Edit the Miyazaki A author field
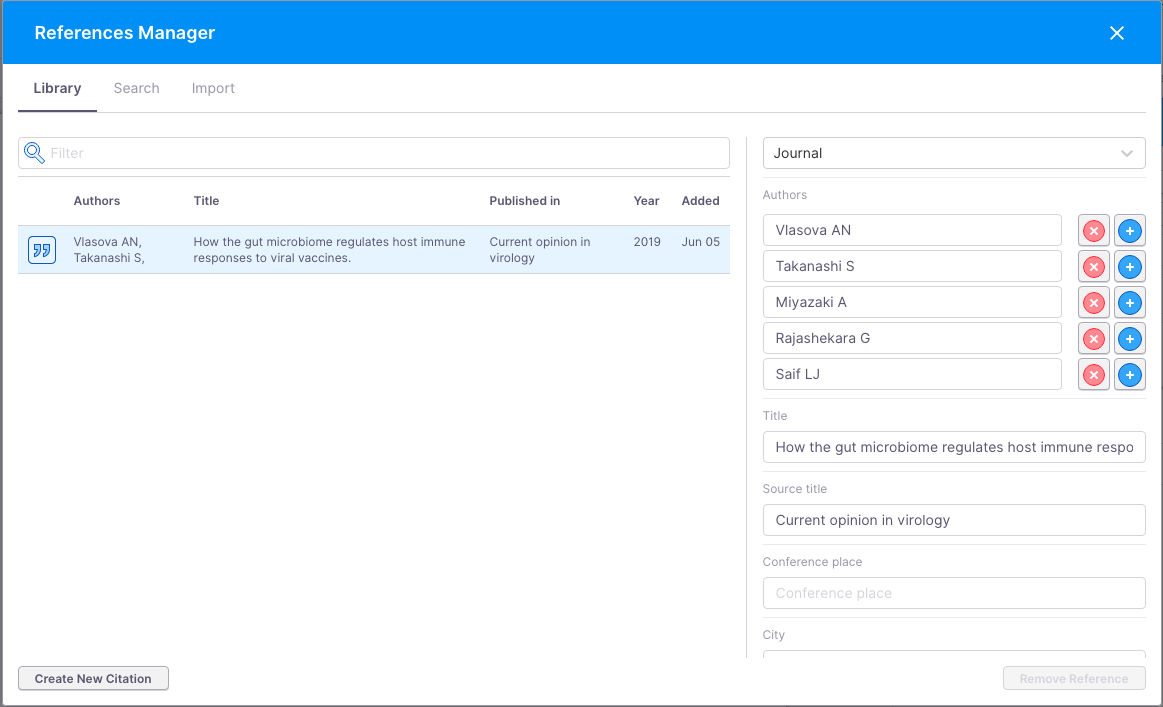 (x=912, y=302)
